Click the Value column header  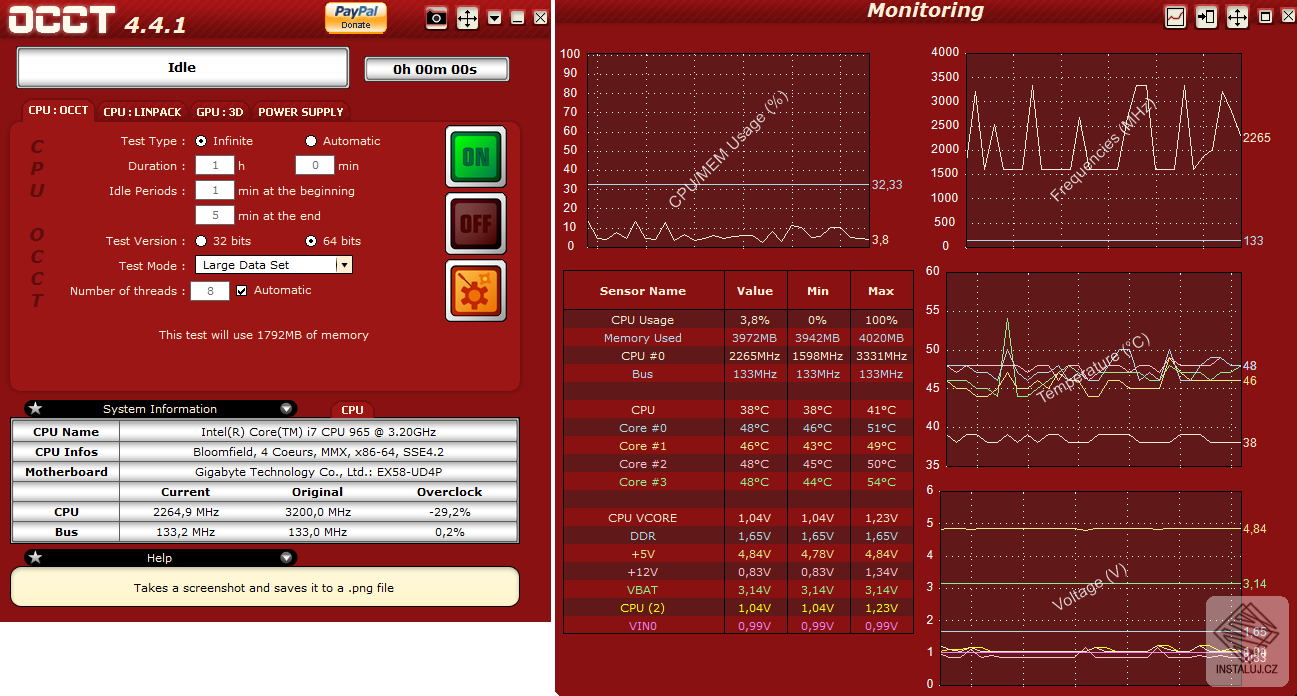tap(755, 291)
